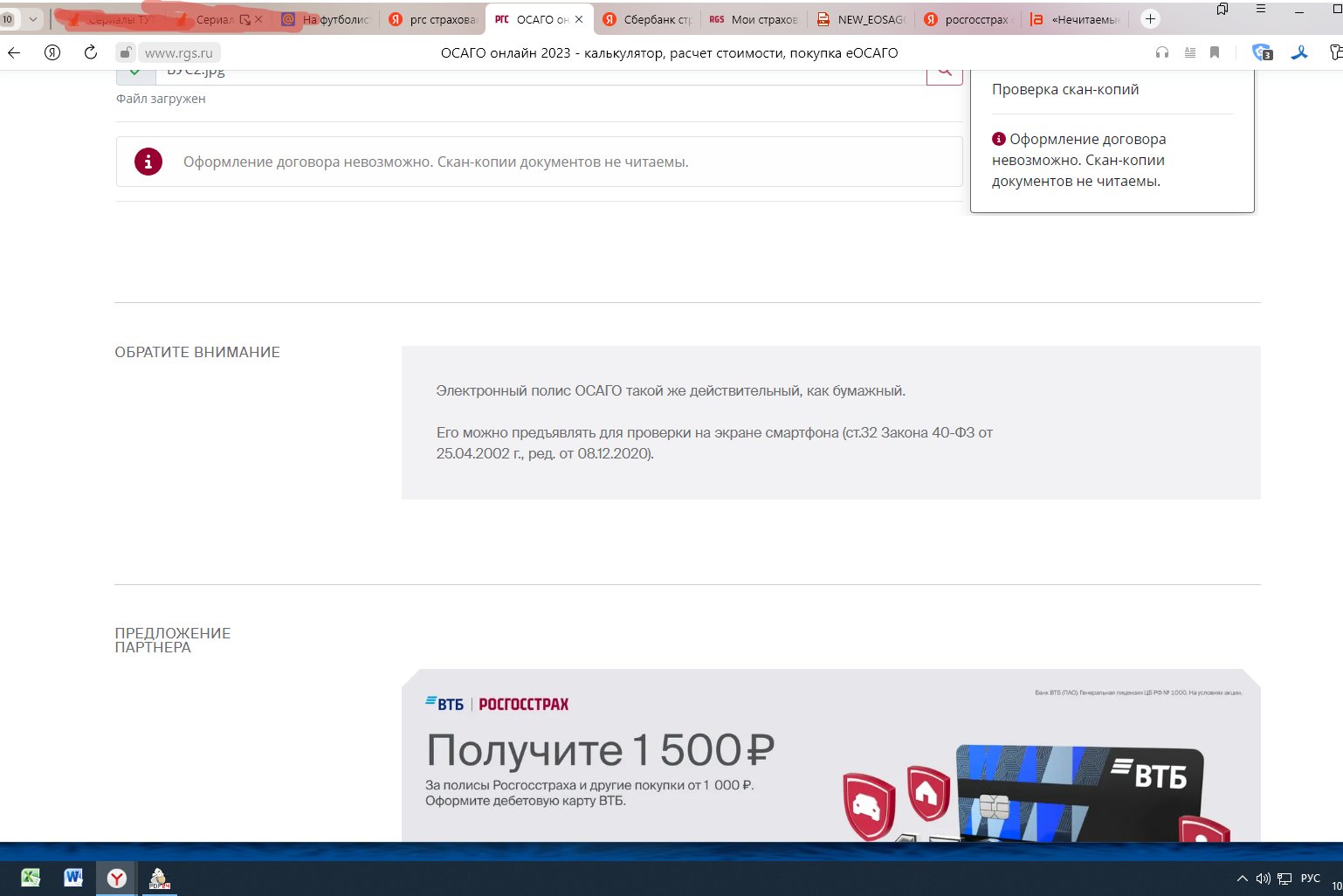Image resolution: width=1343 pixels, height=896 pixels.
Task: Click the padlock site security icon
Action: pos(127,52)
